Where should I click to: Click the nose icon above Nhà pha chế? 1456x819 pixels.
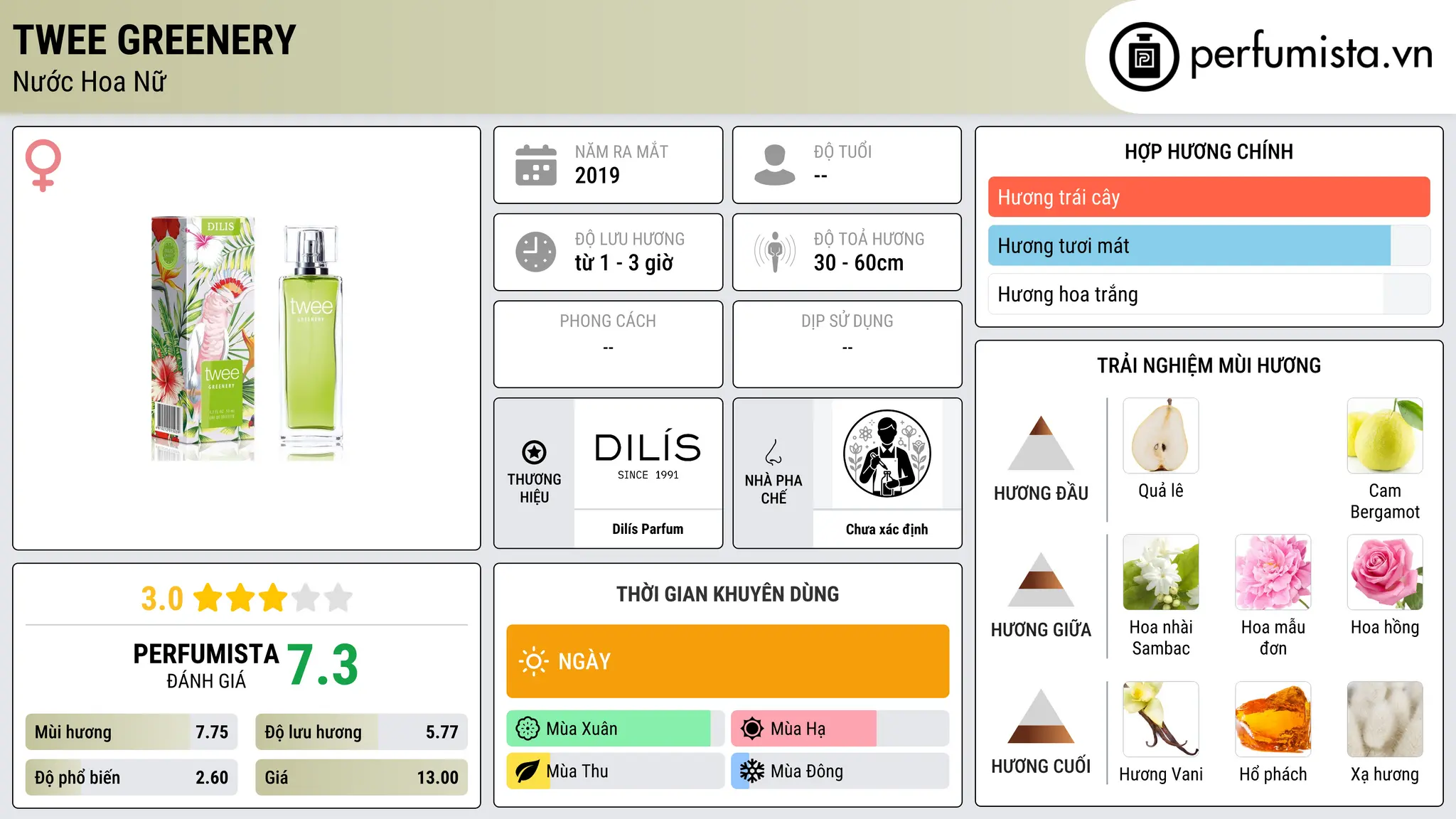click(x=773, y=452)
